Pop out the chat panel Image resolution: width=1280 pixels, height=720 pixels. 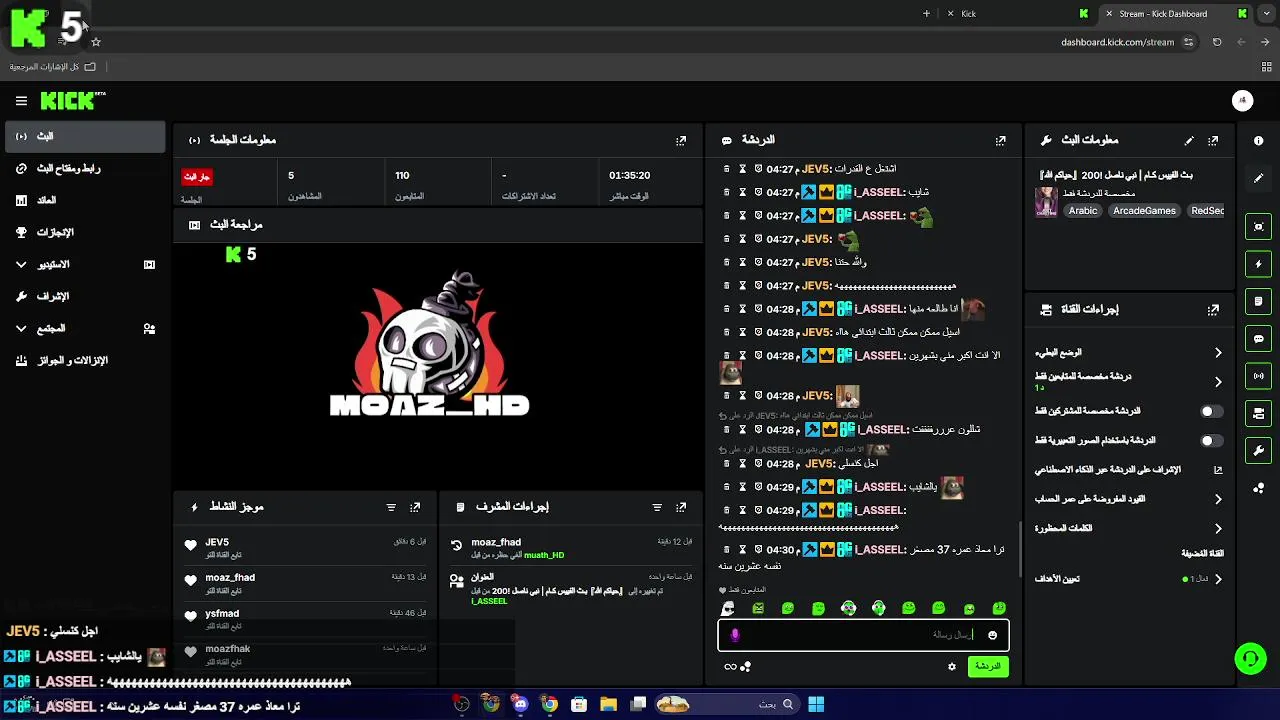tap(1001, 141)
